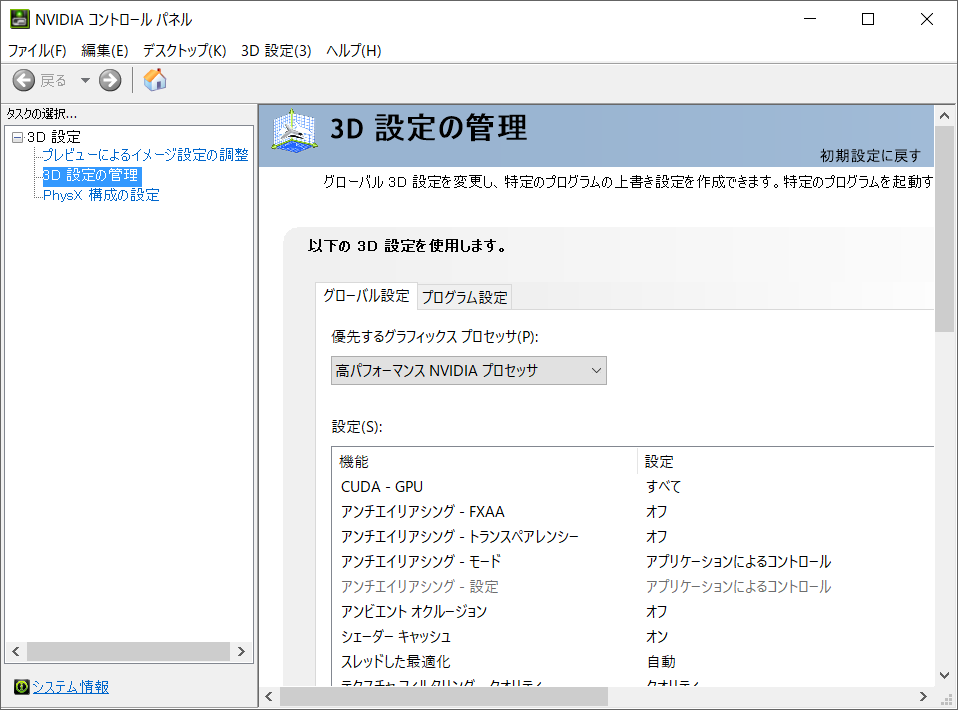Select シェーダー キャッシュ row
958x710 pixels.
632,637
